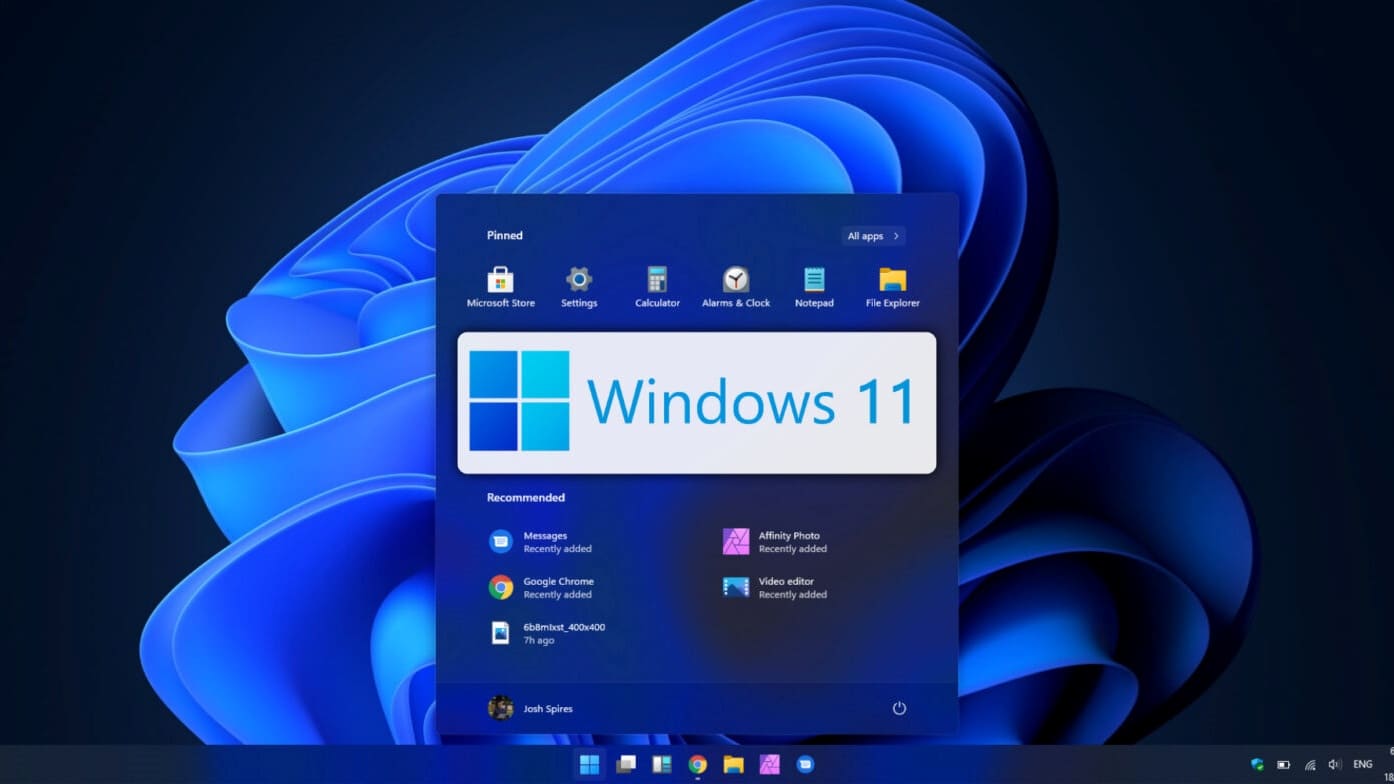This screenshot has height=784, width=1394.
Task: Click the ENG language indicator
Action: point(1363,765)
